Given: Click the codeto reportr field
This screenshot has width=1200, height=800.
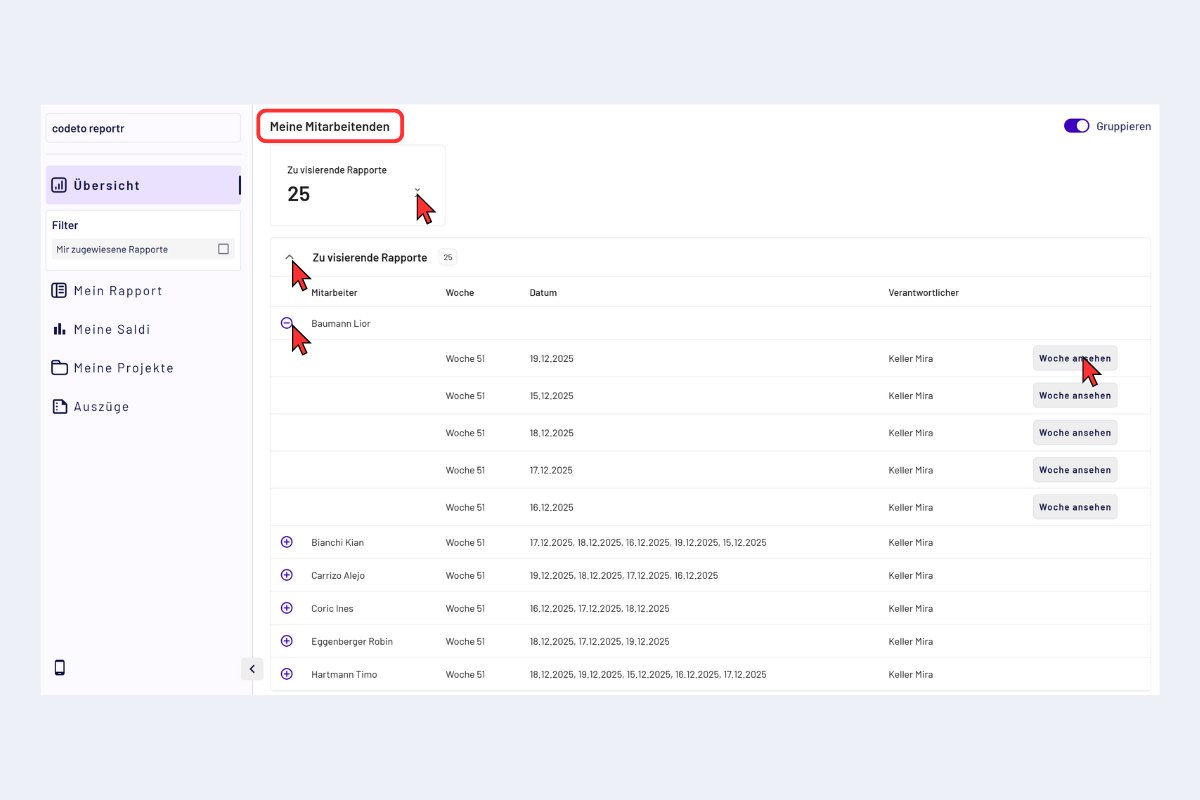Looking at the screenshot, I should [x=143, y=128].
